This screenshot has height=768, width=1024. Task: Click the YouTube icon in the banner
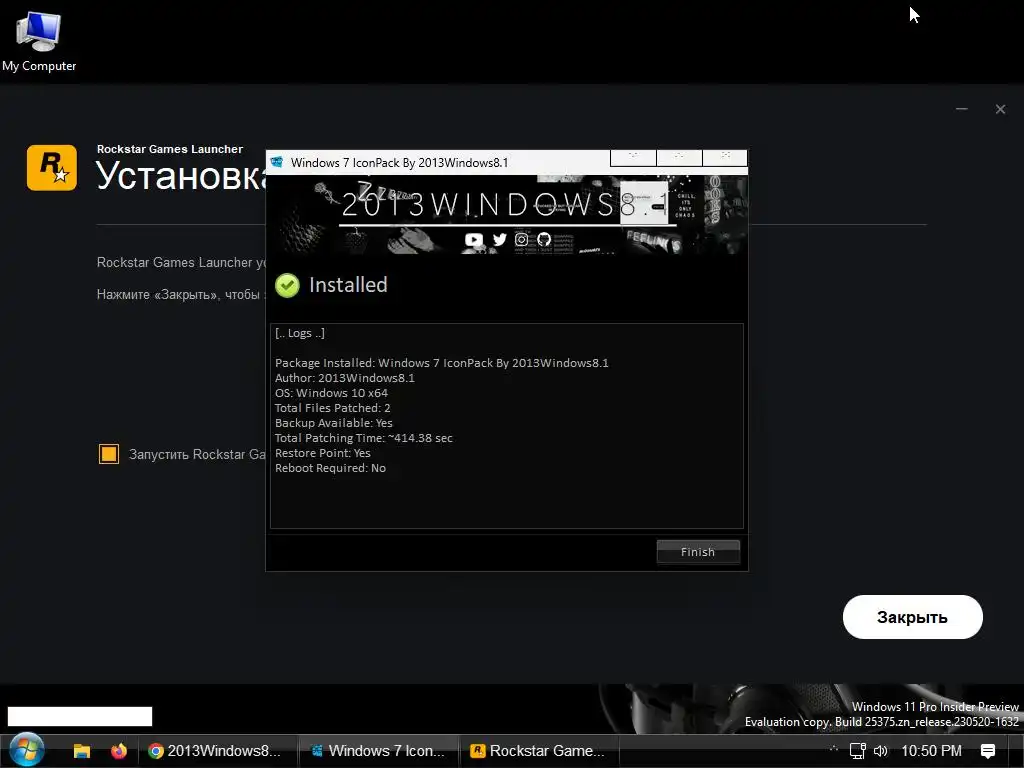click(x=474, y=240)
